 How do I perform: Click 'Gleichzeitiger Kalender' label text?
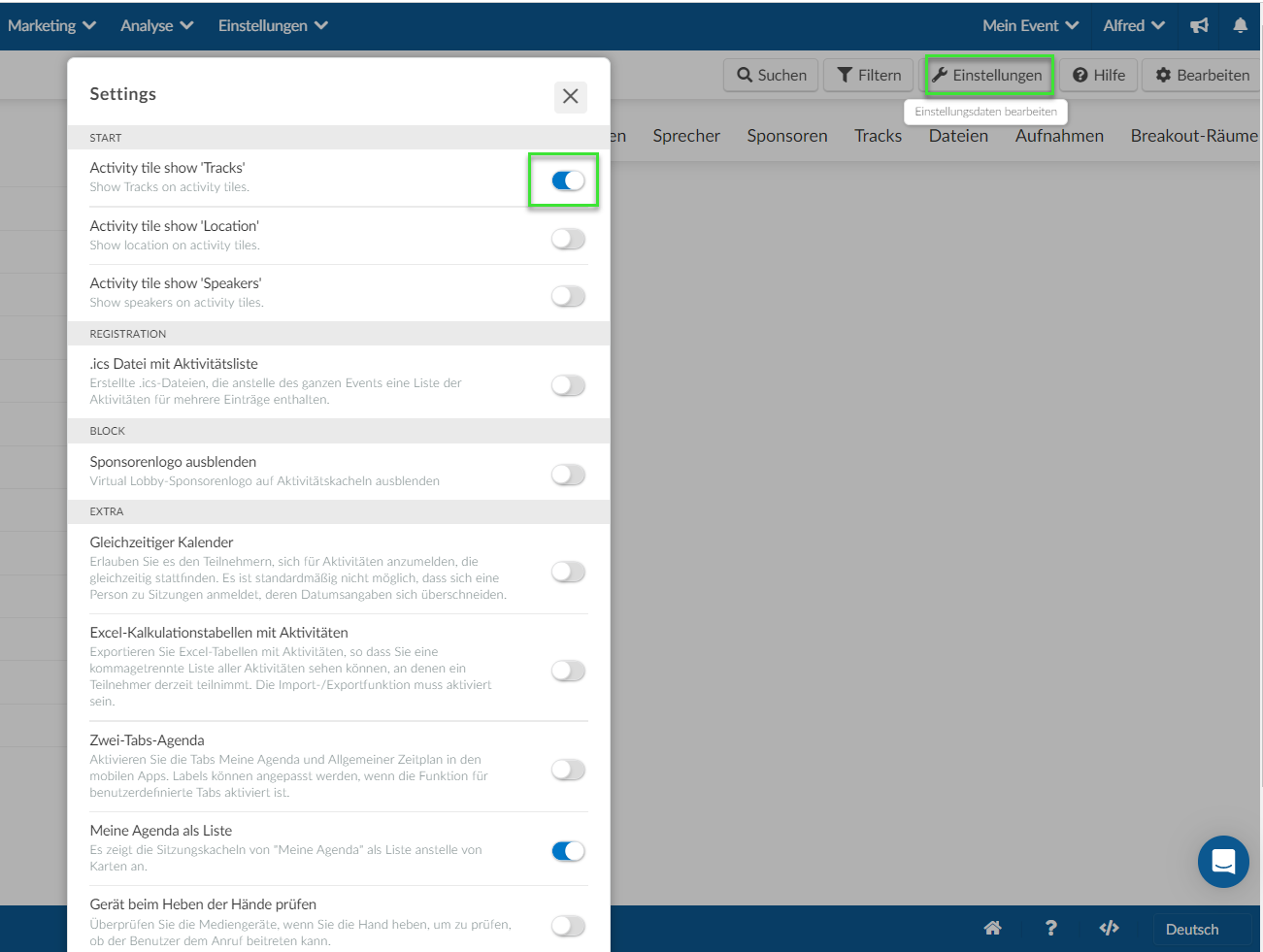click(x=161, y=542)
